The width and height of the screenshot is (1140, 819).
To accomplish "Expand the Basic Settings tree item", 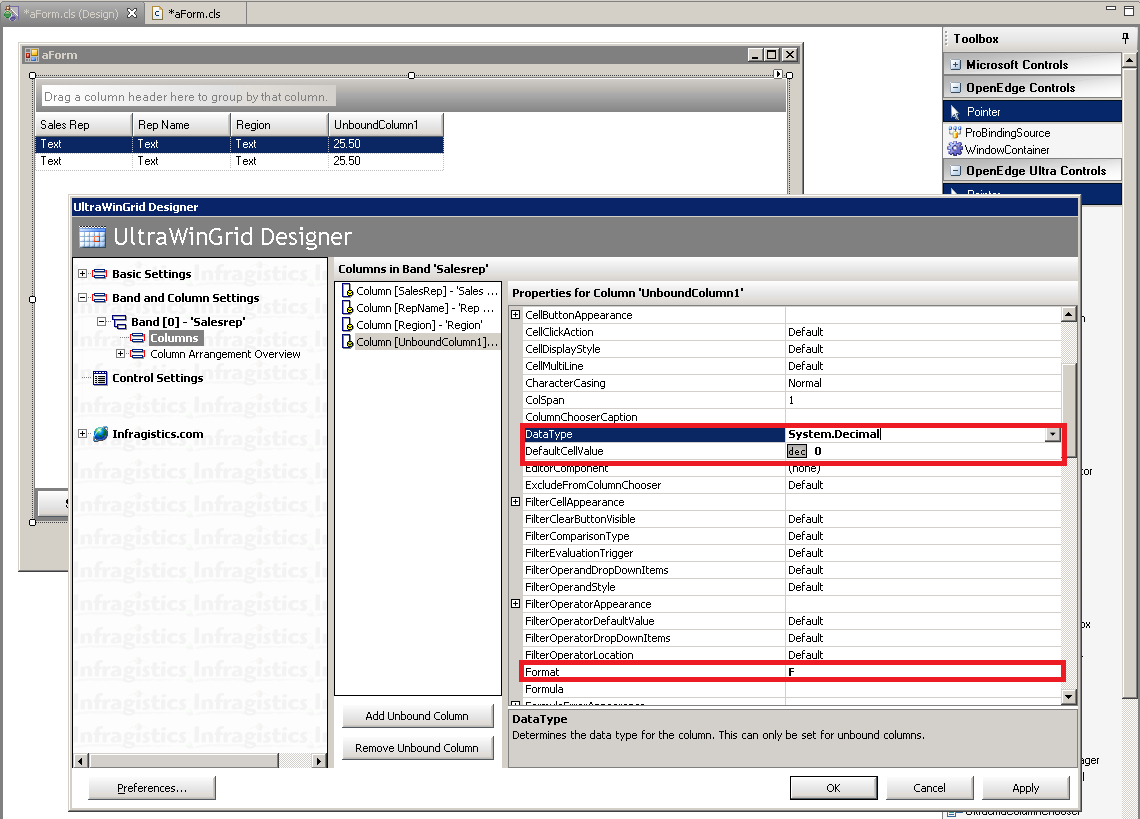I will tap(81, 273).
